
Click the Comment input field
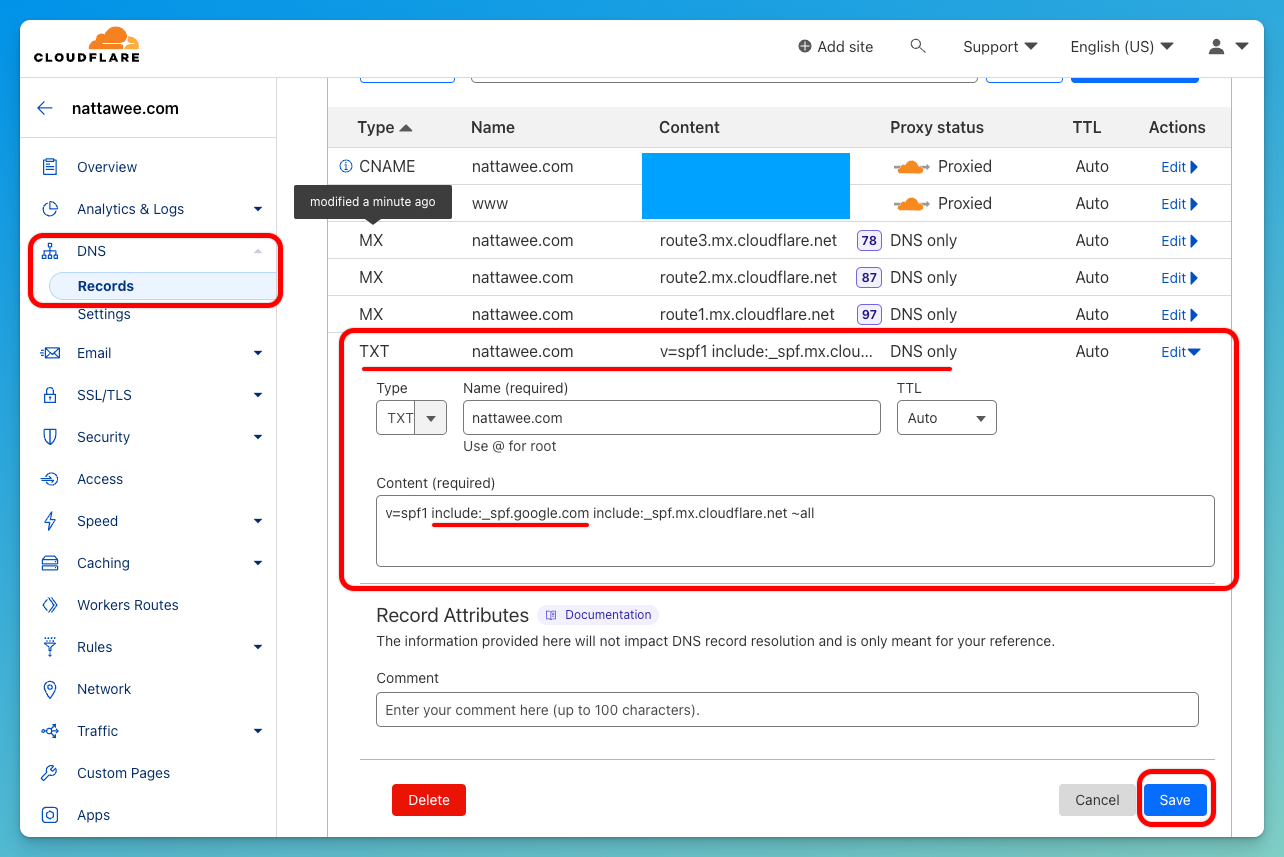[x=787, y=710]
